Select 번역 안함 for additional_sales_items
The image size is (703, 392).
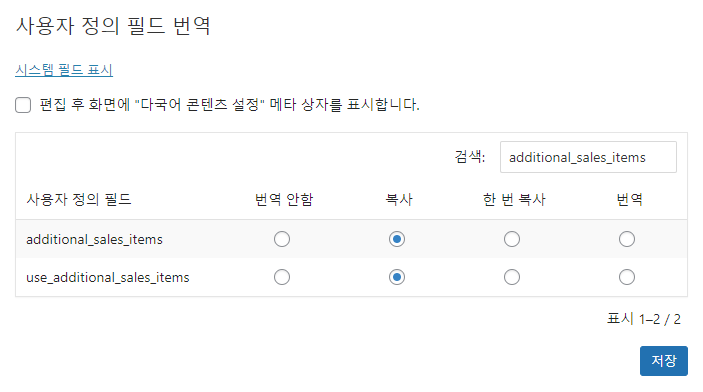tap(282, 239)
